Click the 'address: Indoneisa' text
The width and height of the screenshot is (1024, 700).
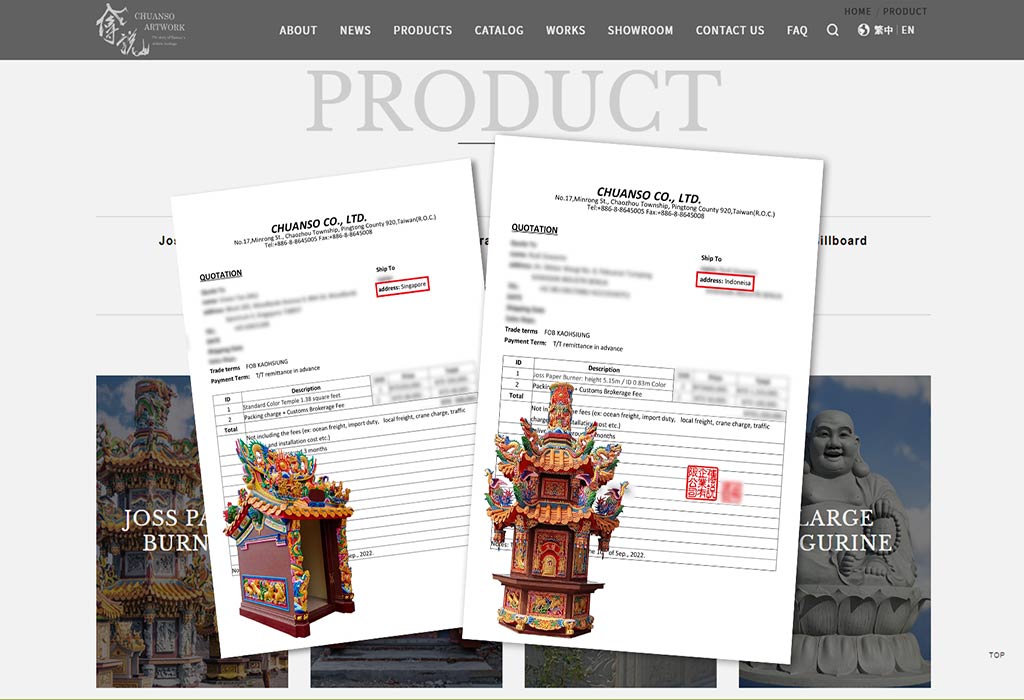[x=725, y=281]
